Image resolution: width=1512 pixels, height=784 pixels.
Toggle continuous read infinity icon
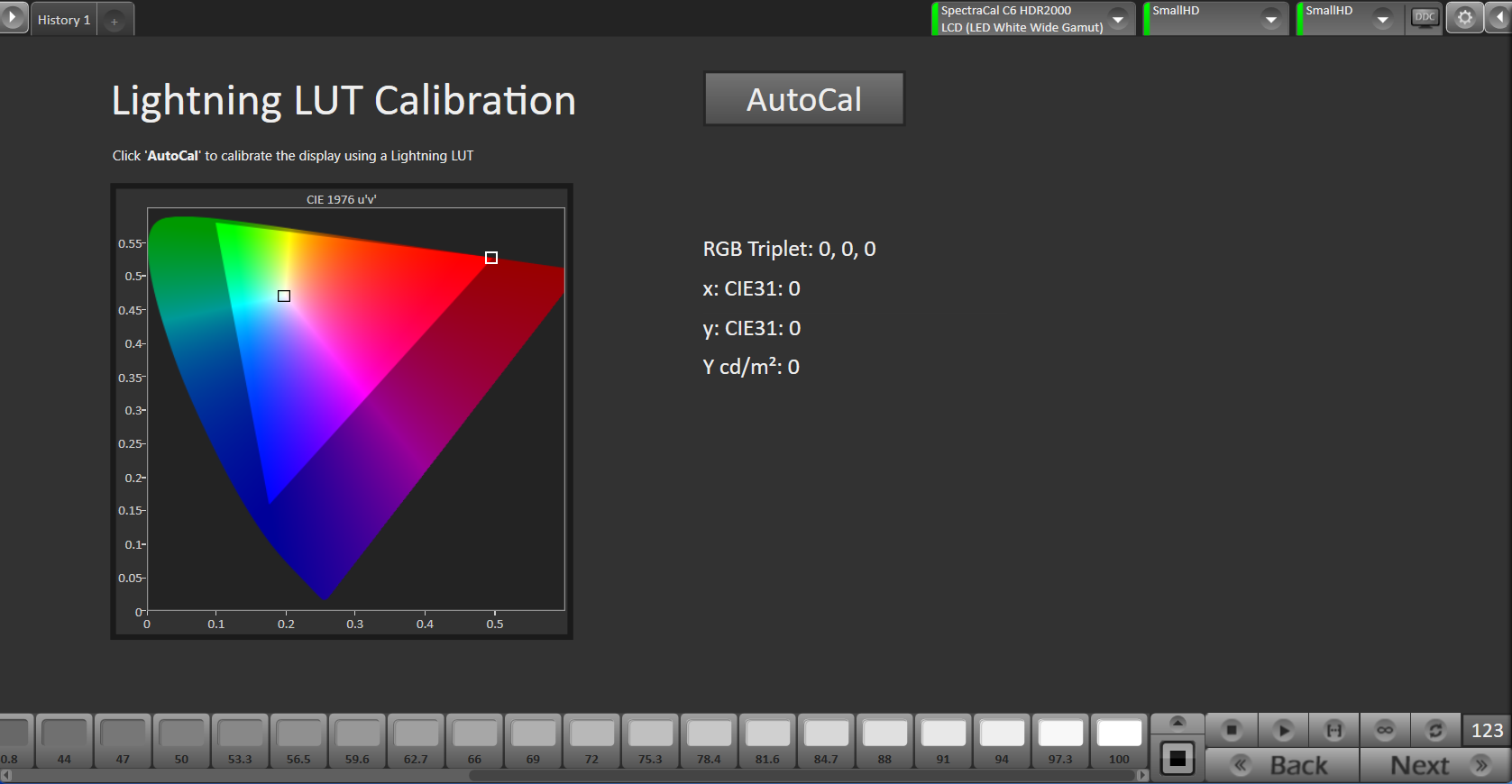1385,730
